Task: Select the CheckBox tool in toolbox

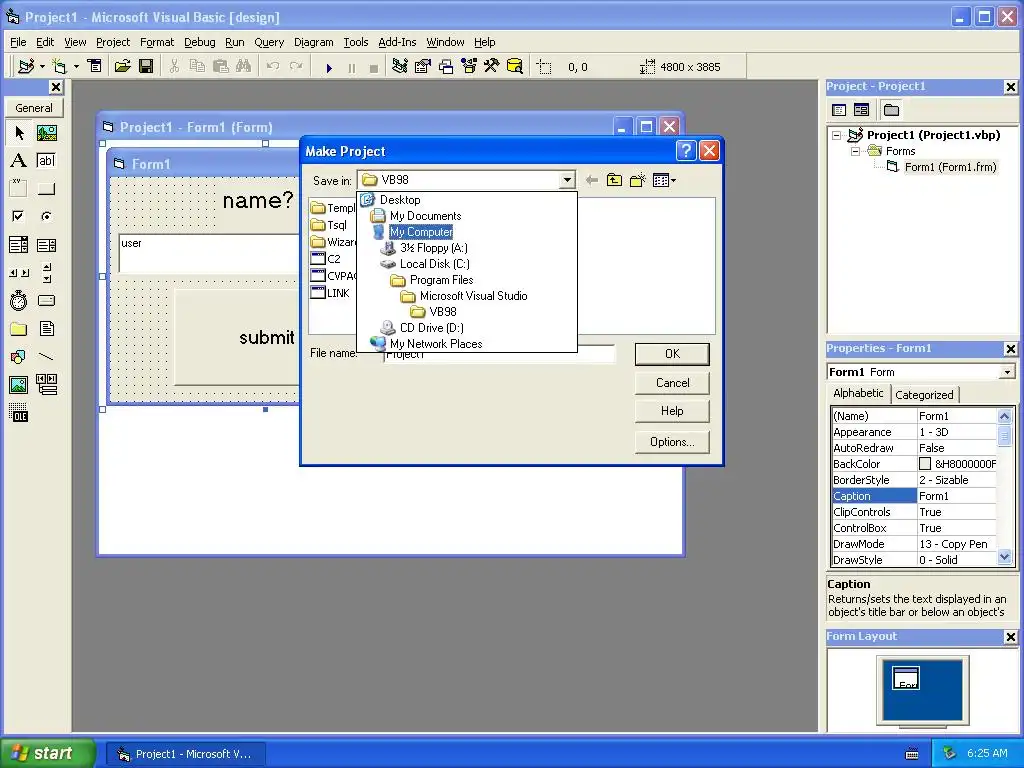Action: 19,216
